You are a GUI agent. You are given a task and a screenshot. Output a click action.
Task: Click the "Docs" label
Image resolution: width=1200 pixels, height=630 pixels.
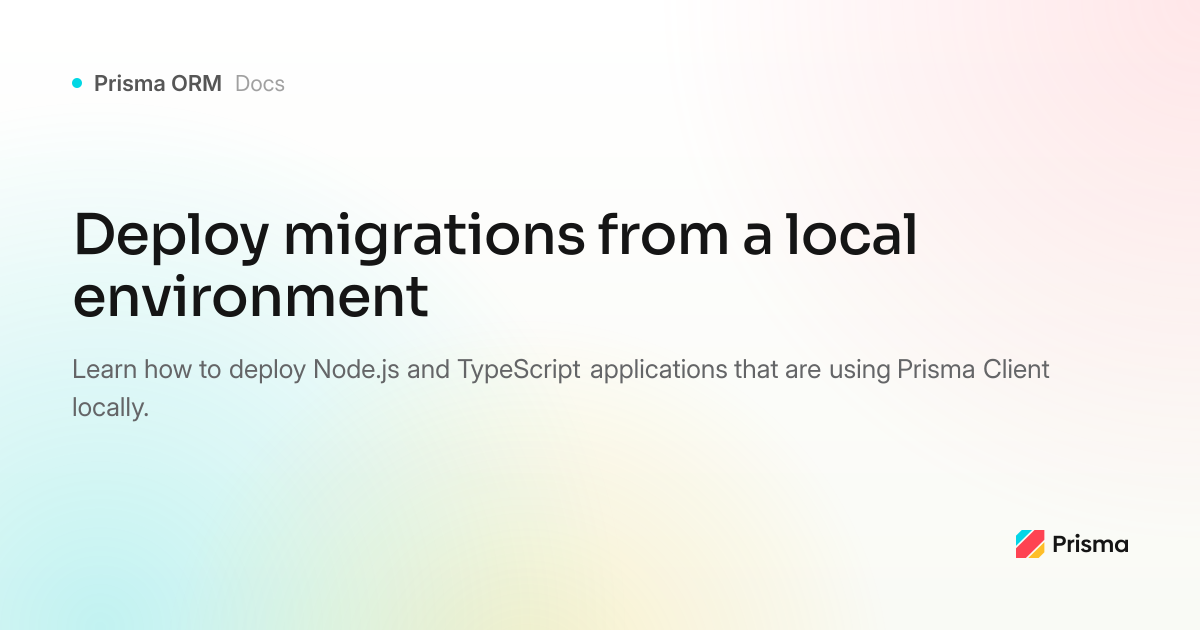tap(260, 84)
